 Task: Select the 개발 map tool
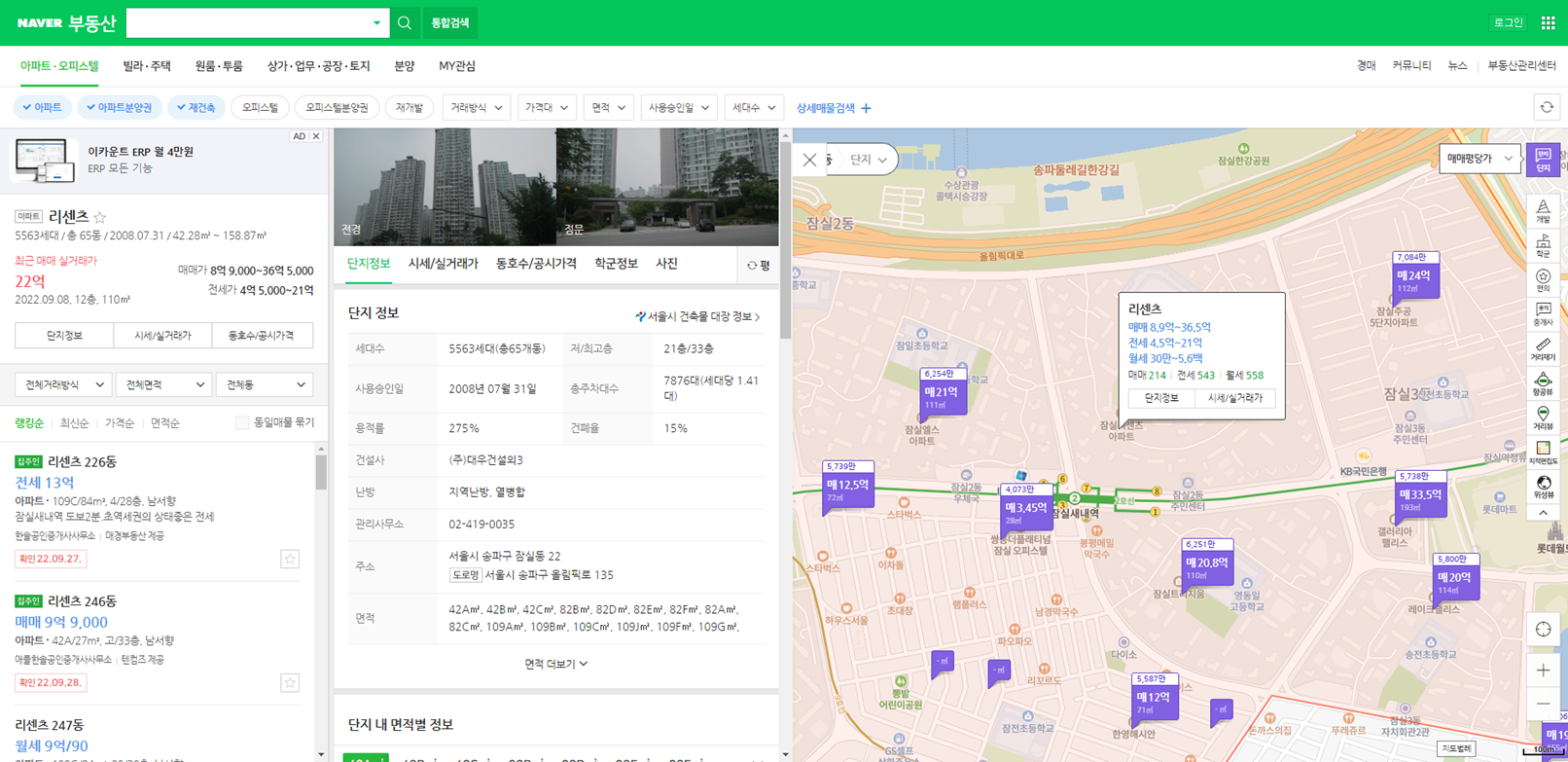tap(1543, 212)
